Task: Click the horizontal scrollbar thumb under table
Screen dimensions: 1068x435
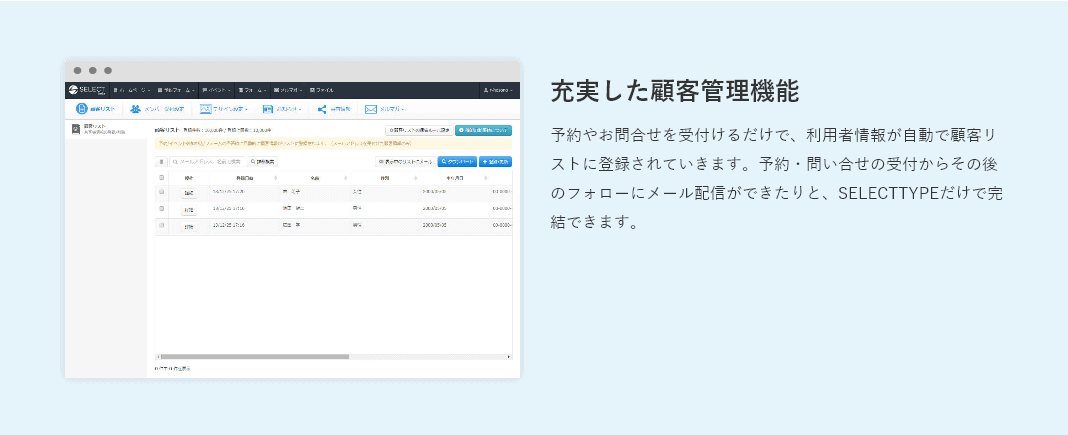Action: [255, 356]
